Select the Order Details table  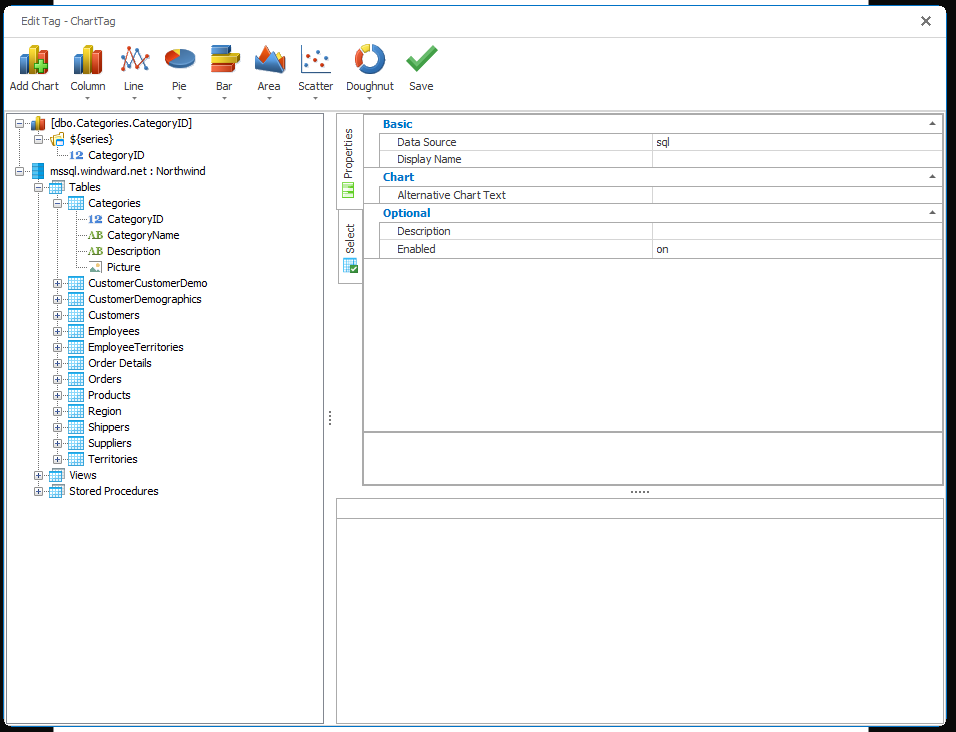pyautogui.click(x=120, y=363)
